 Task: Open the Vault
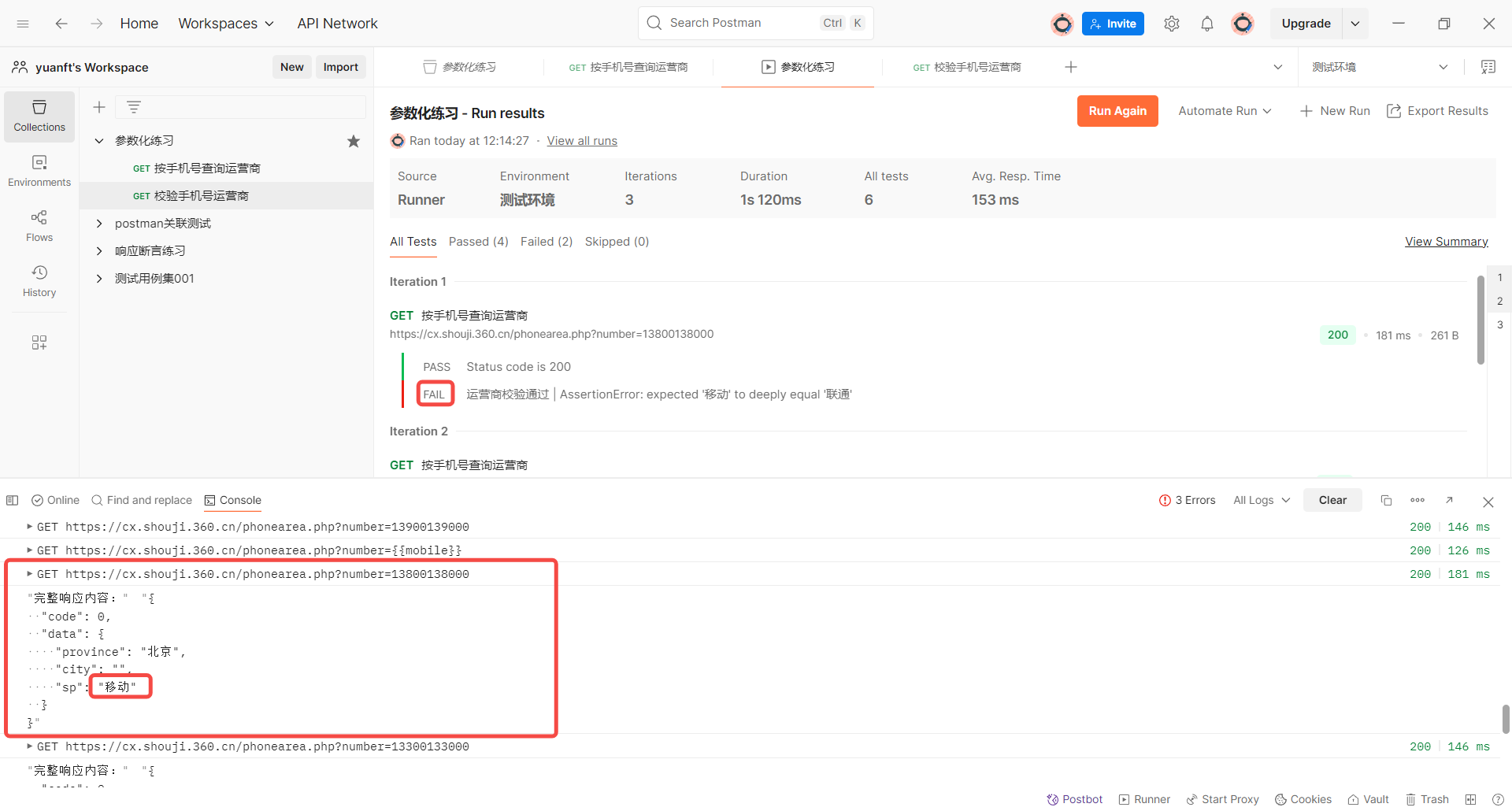[x=1368, y=799]
